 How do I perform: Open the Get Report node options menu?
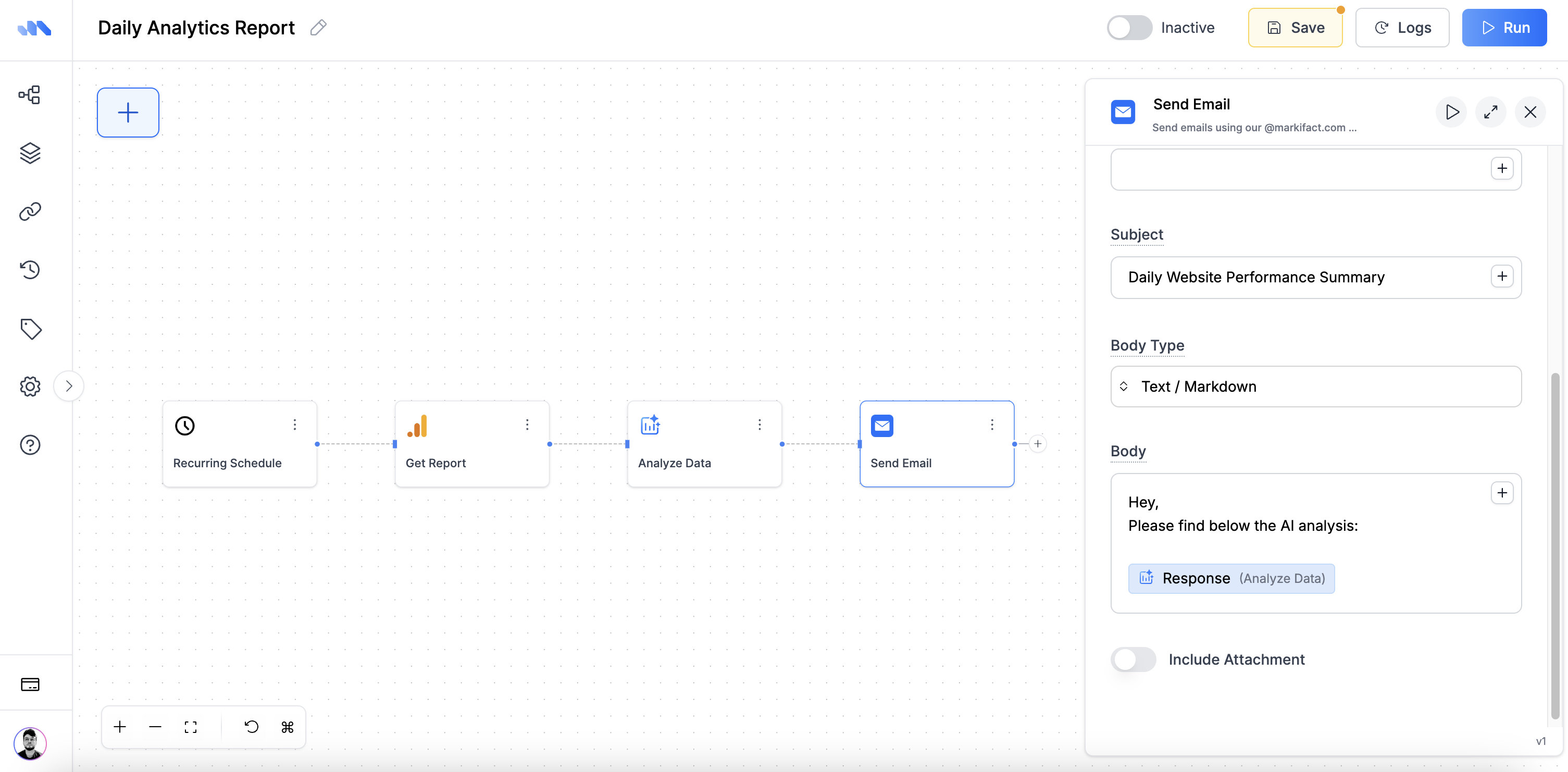(527, 425)
